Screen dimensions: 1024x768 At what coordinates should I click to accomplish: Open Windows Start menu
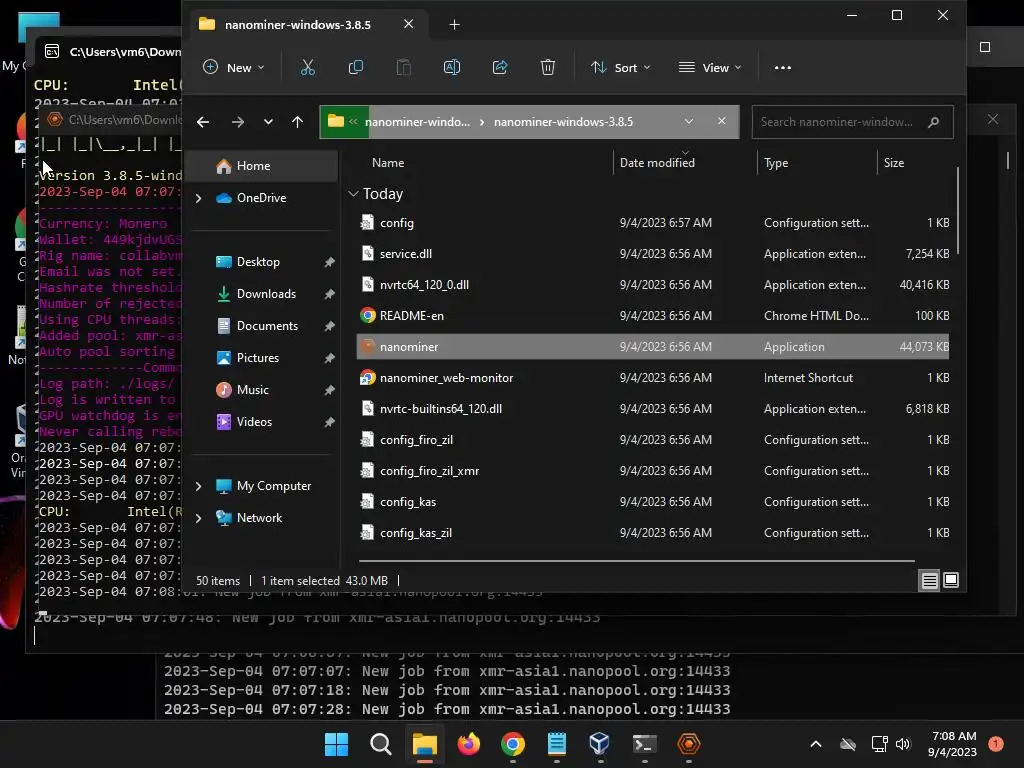pyautogui.click(x=336, y=744)
